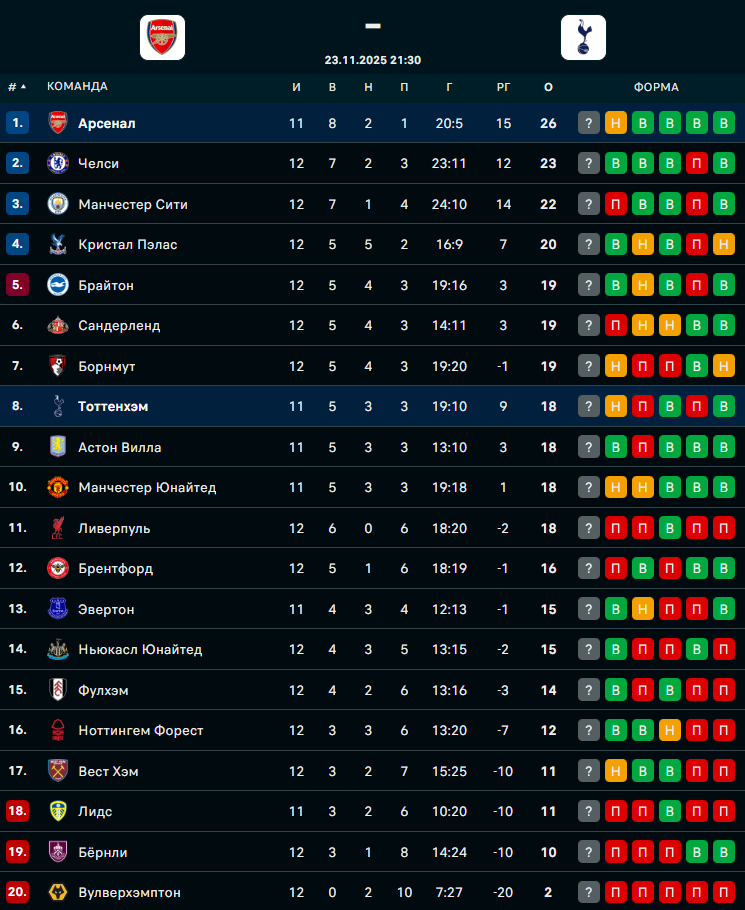Click the Manchester City club logo

click(57, 204)
